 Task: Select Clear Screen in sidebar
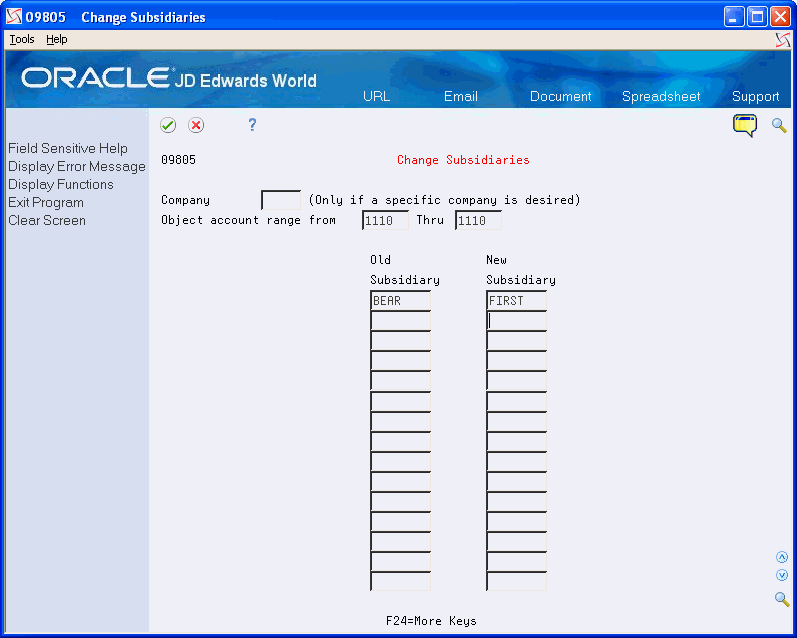(47, 221)
